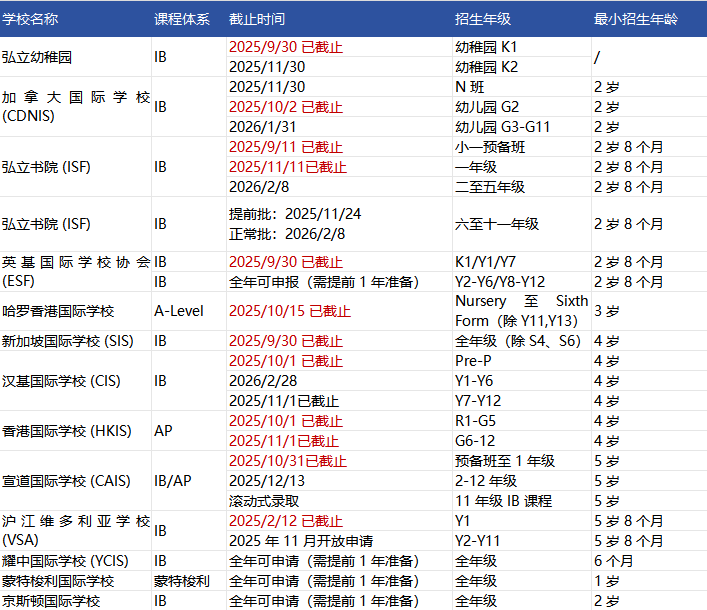707x610 pixels.
Task: Click the A-Level curriculum cell
Action: [189, 311]
